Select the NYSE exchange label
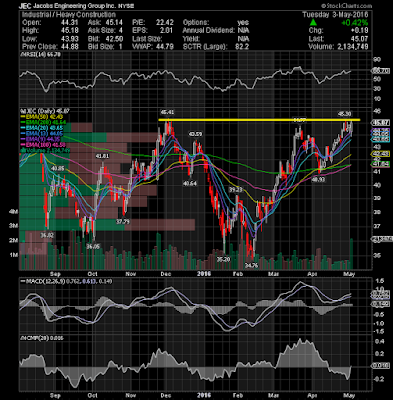This screenshot has height=400, width=393. (126, 6)
